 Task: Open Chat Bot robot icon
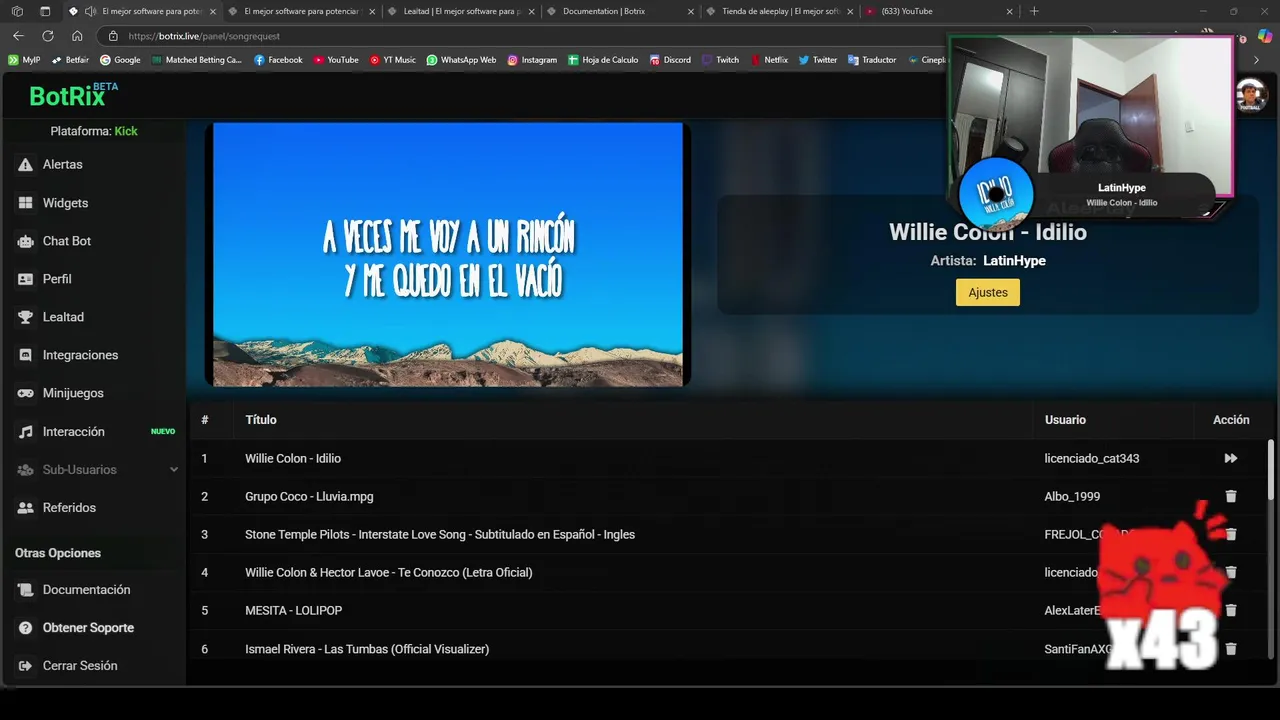pyautogui.click(x=25, y=241)
